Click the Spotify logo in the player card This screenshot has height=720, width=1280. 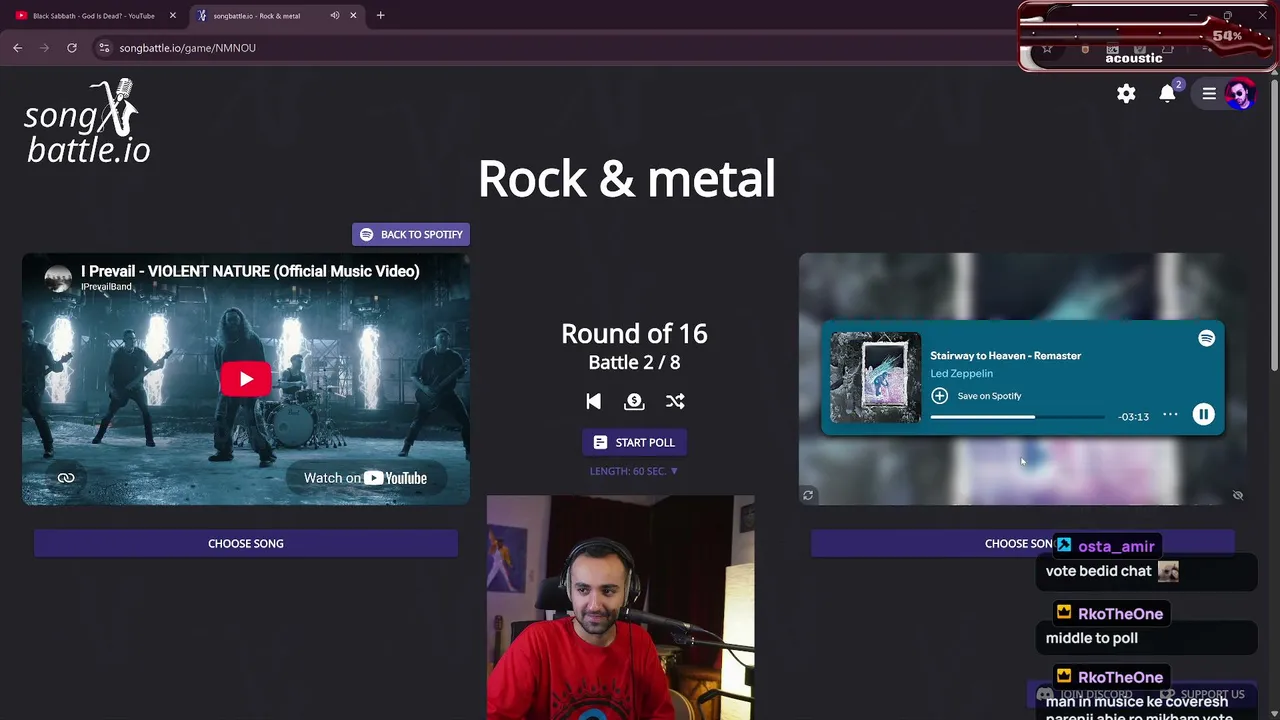(1207, 338)
